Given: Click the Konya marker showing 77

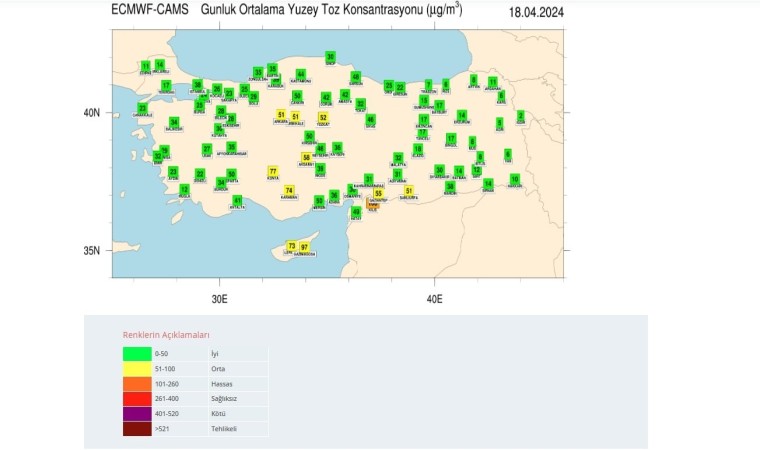Looking at the screenshot, I should point(273,172).
